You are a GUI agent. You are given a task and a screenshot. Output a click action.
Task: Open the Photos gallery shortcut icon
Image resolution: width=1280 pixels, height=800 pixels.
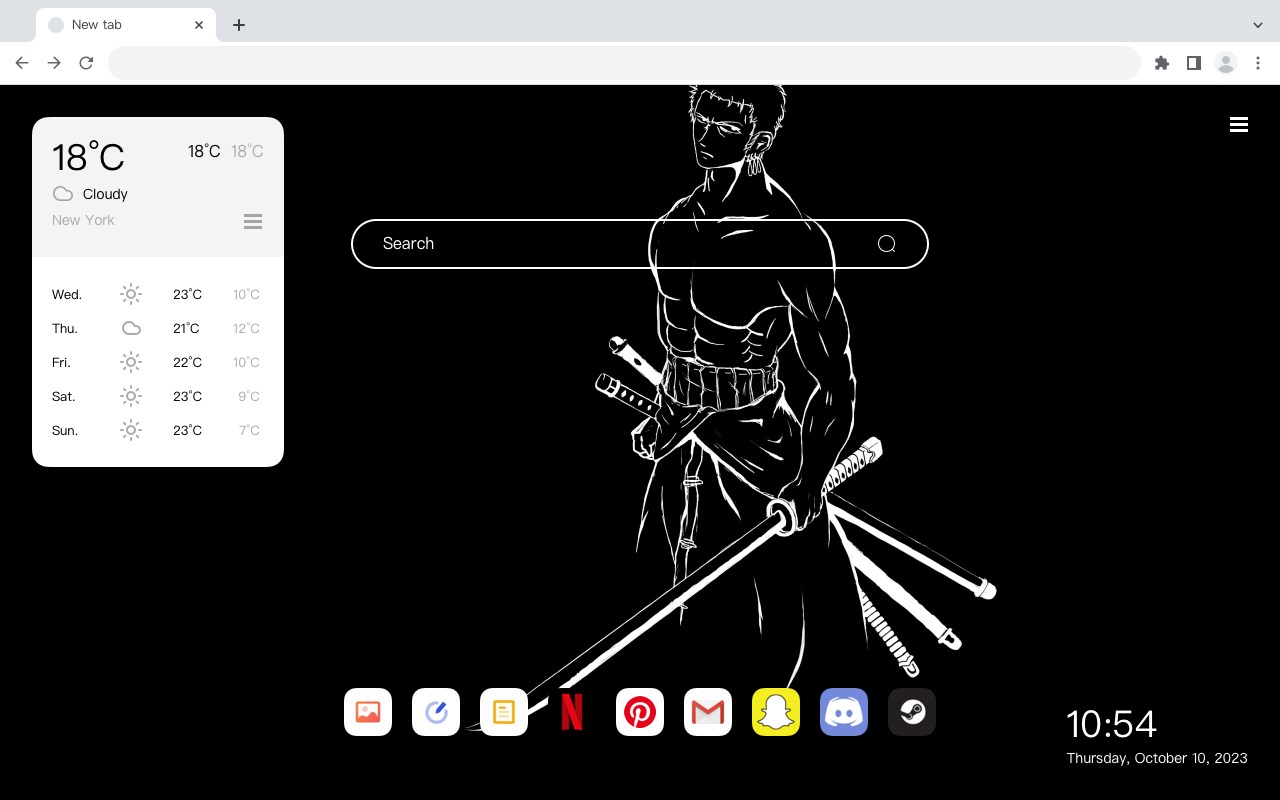coord(368,712)
